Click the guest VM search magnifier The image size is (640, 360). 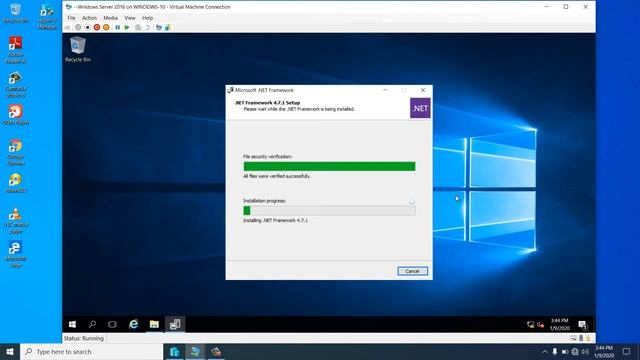coord(92,324)
